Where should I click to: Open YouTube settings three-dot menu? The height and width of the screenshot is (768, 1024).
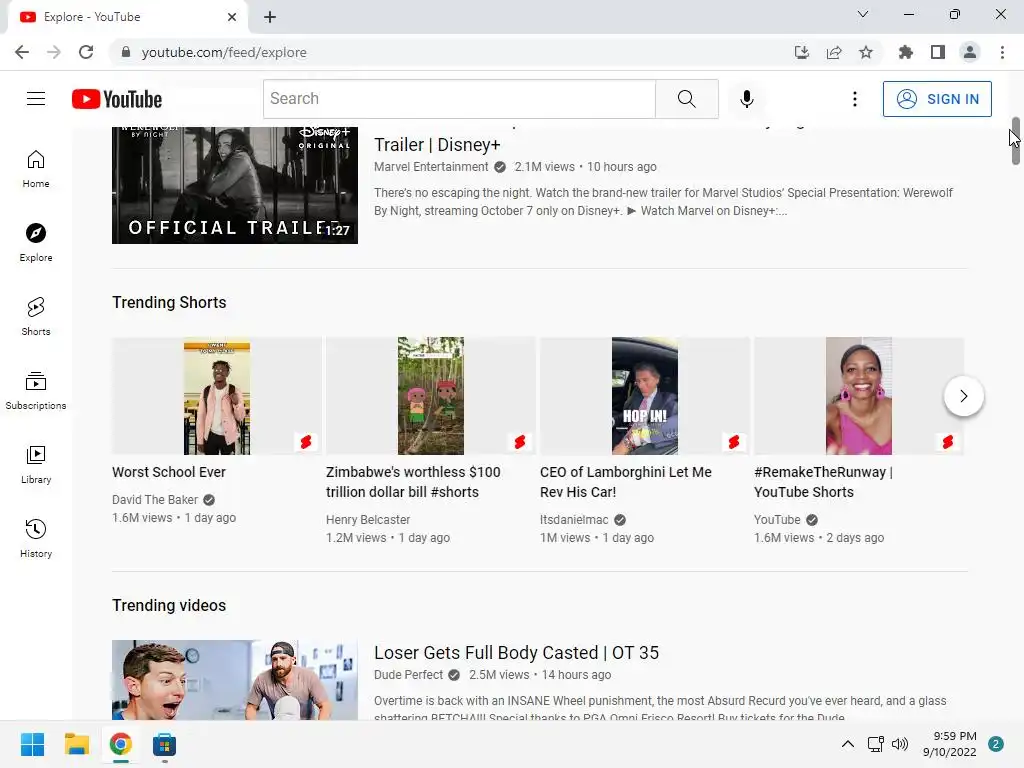click(854, 99)
